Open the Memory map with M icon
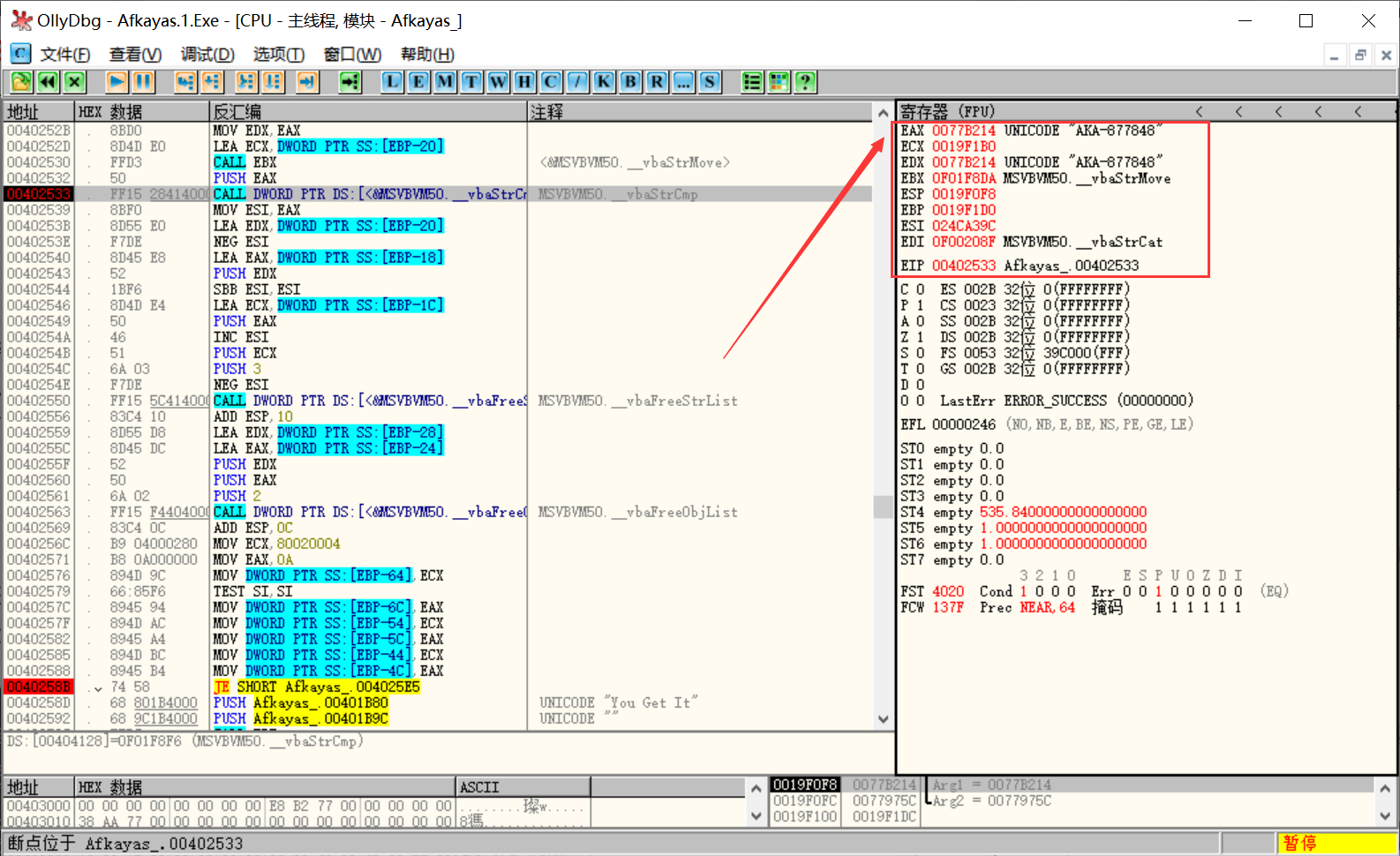Image resolution: width=1400 pixels, height=856 pixels. point(445,82)
